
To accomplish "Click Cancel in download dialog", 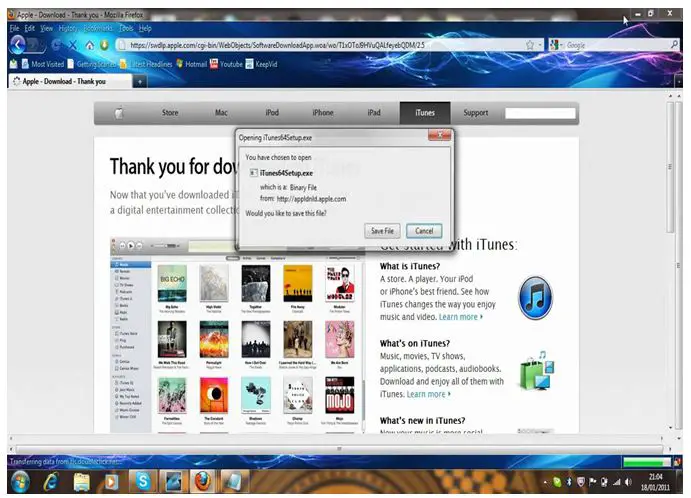I will click(x=424, y=231).
